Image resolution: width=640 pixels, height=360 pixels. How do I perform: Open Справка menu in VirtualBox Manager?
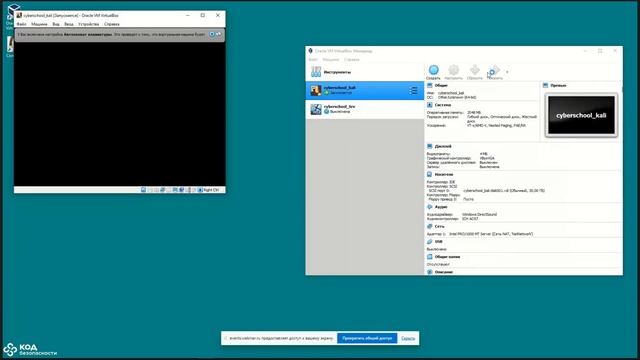pos(351,60)
